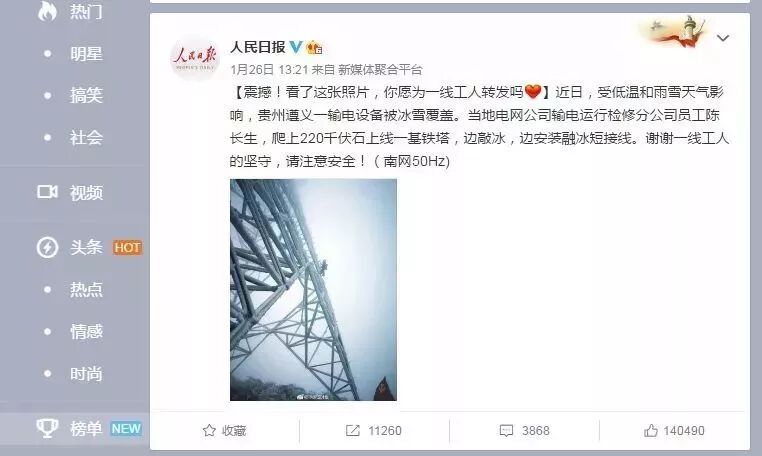Click the 人民日报 profile avatar
Screen dimensions: 762x456
[x=195, y=58]
